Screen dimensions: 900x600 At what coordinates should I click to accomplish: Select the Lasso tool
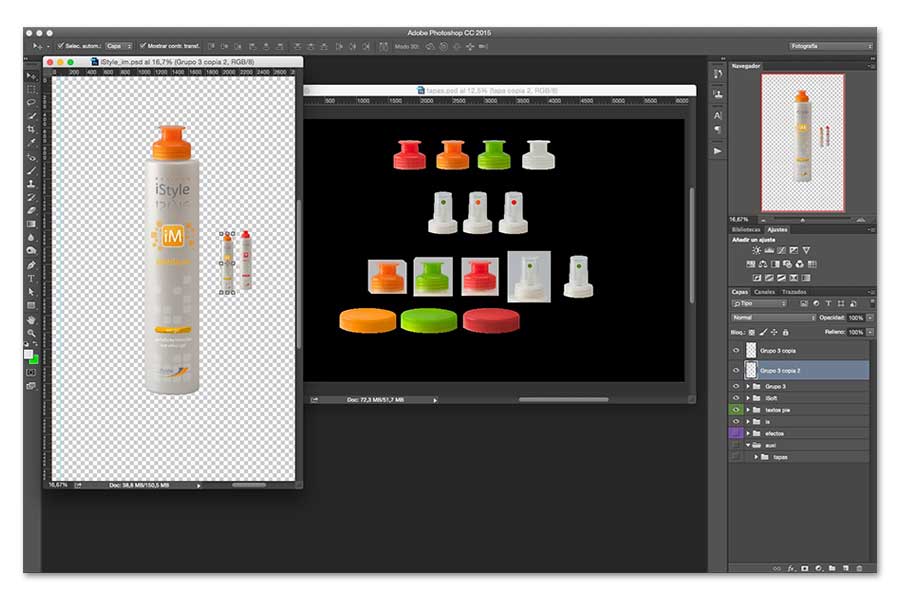[x=31, y=102]
